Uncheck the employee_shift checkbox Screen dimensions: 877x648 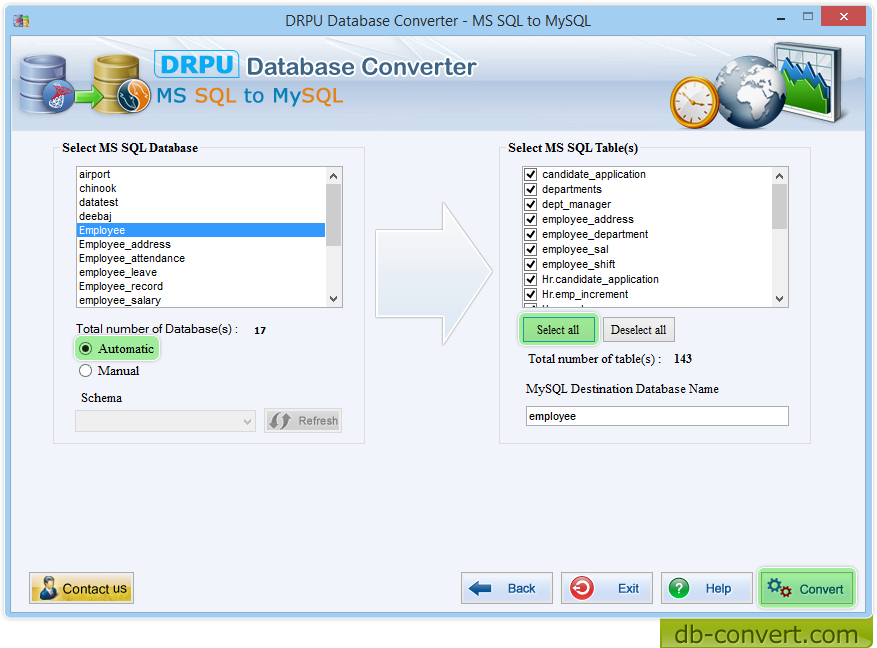tap(531, 264)
